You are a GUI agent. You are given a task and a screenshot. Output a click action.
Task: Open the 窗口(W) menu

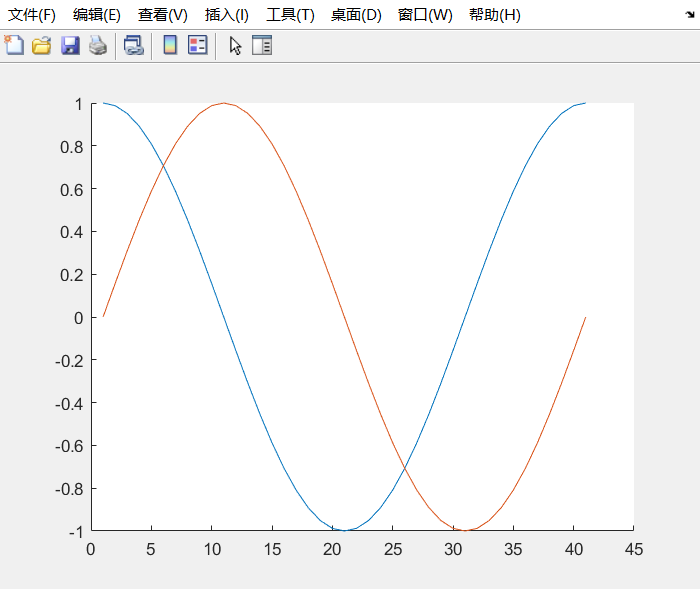click(x=425, y=15)
